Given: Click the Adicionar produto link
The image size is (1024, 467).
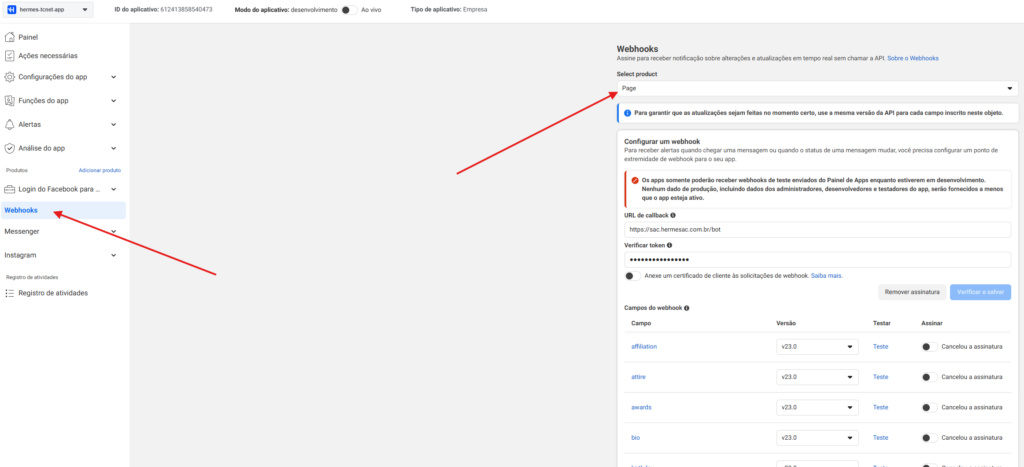Looking at the screenshot, I should pyautogui.click(x=100, y=170).
